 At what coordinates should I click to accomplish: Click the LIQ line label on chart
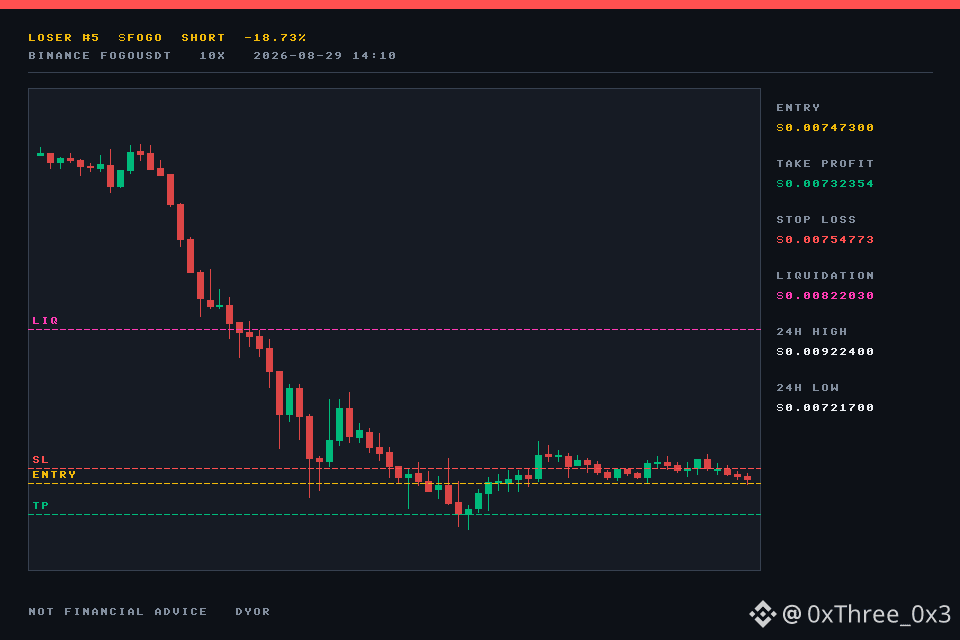(x=45, y=320)
